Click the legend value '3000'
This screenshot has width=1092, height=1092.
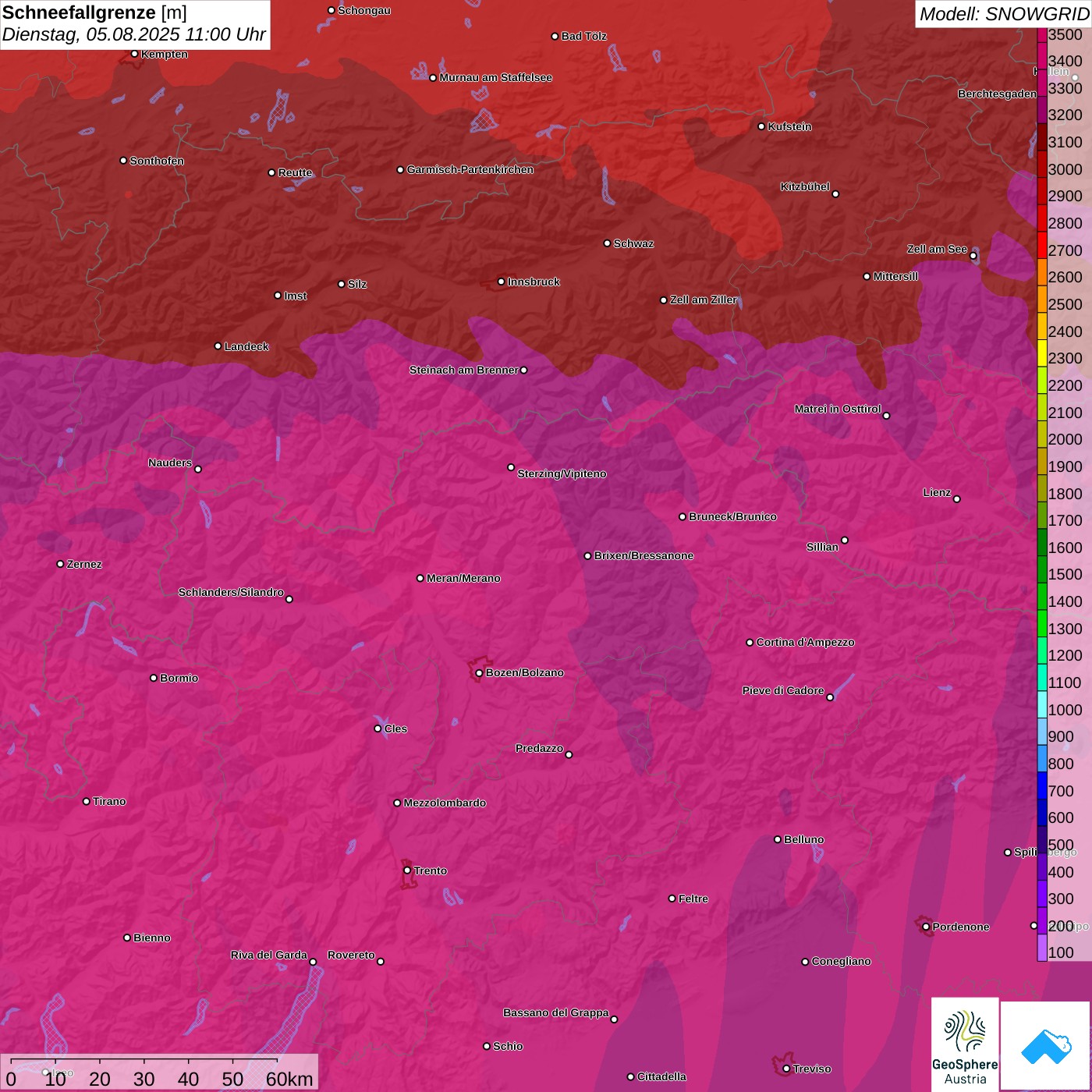point(1065,169)
